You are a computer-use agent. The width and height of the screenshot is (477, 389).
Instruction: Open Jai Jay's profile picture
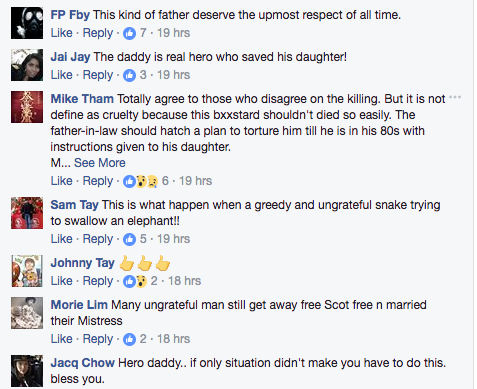[x=27, y=65]
